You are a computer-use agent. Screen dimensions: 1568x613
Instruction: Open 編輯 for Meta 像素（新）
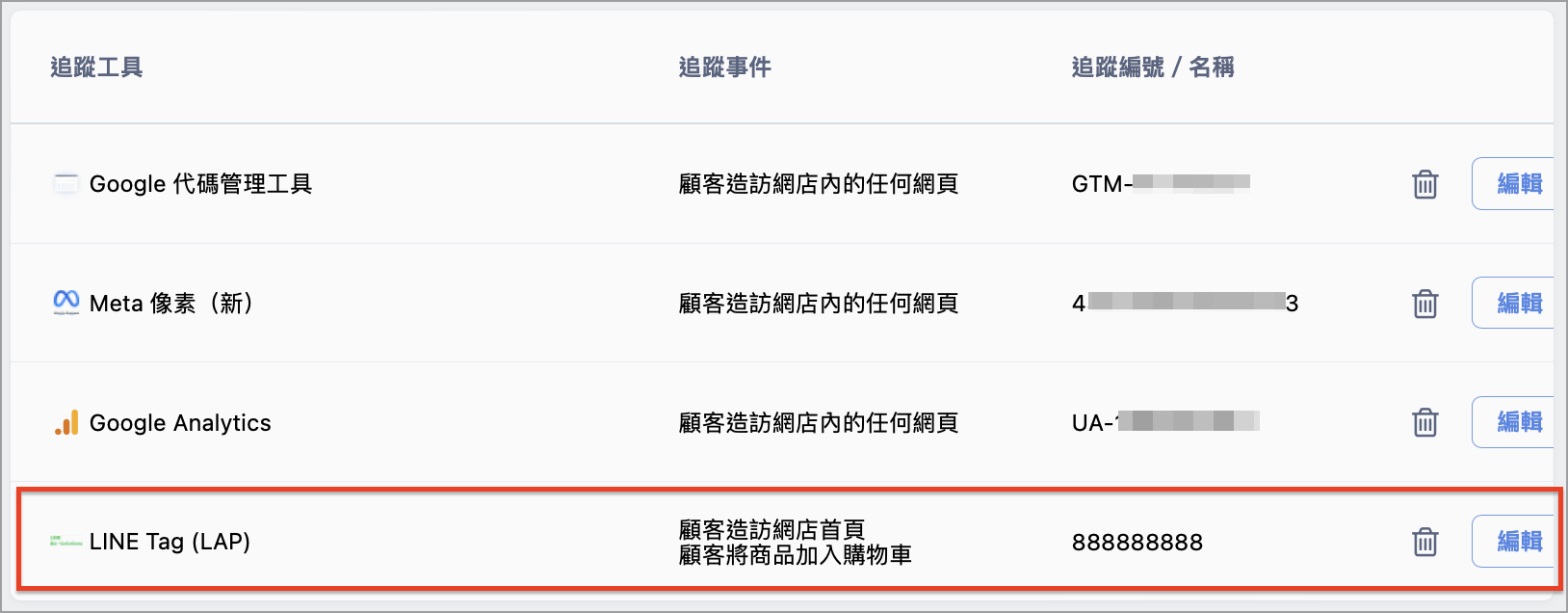1514,303
